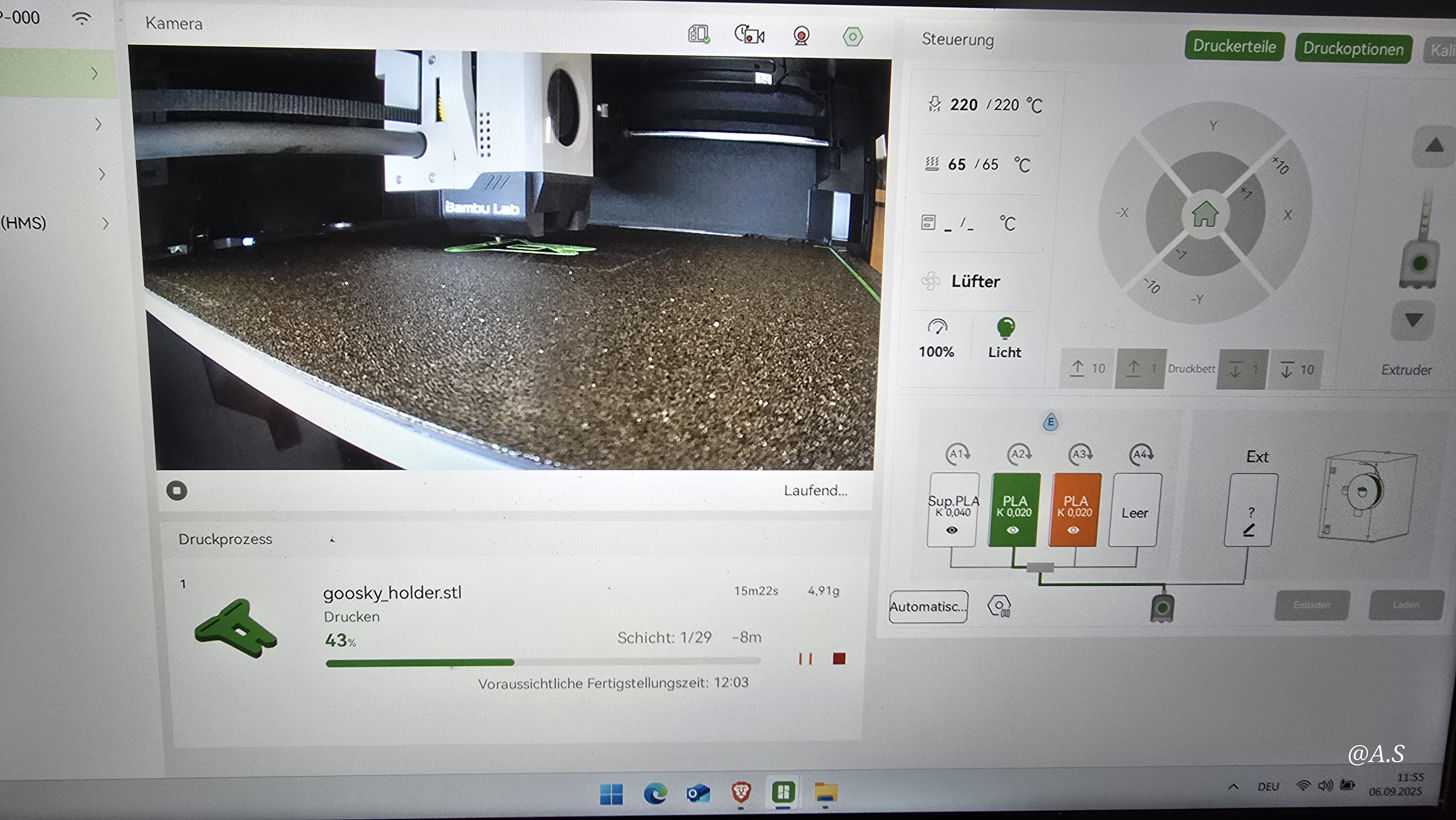Viewport: 1456px width, 820px height.
Task: Toggle the eye on the orange PLA slot
Action: point(1073,530)
